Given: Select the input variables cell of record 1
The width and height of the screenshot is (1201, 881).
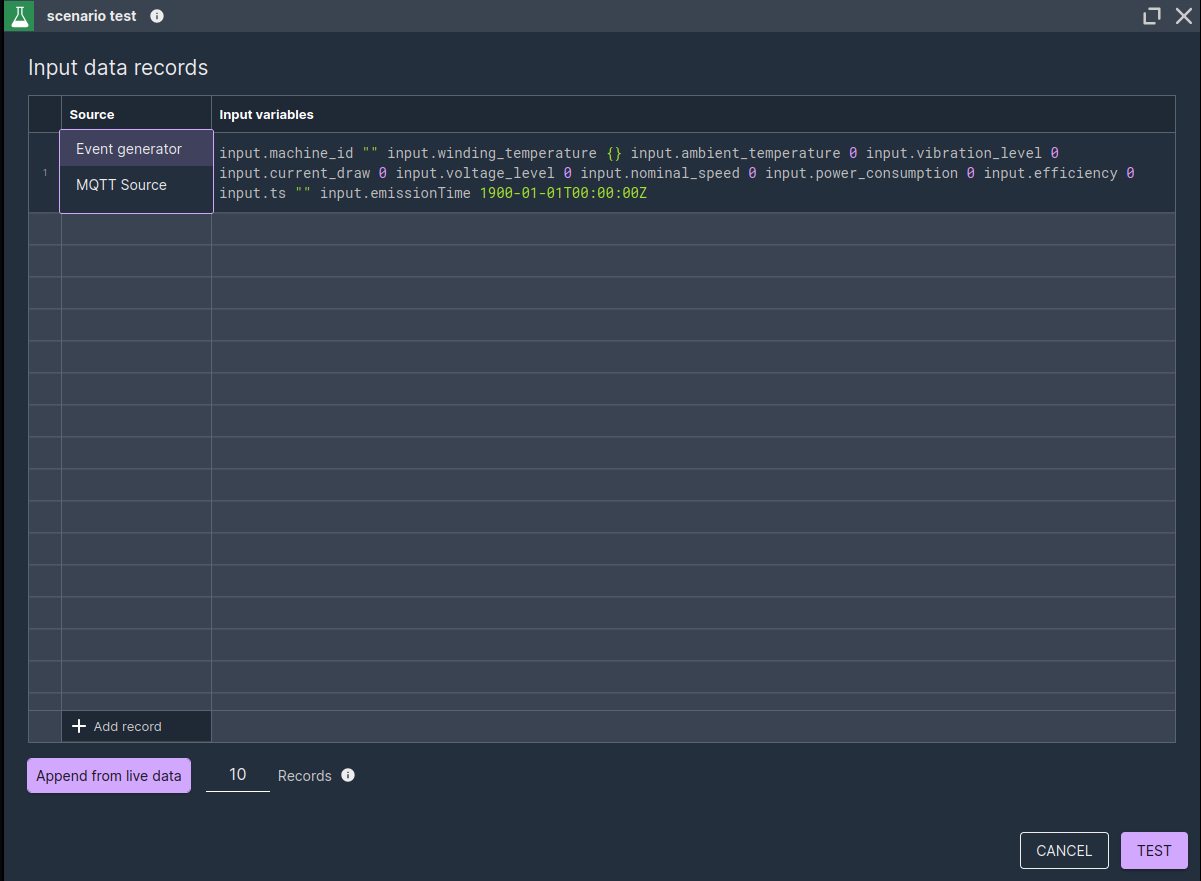Looking at the screenshot, I should (693, 172).
